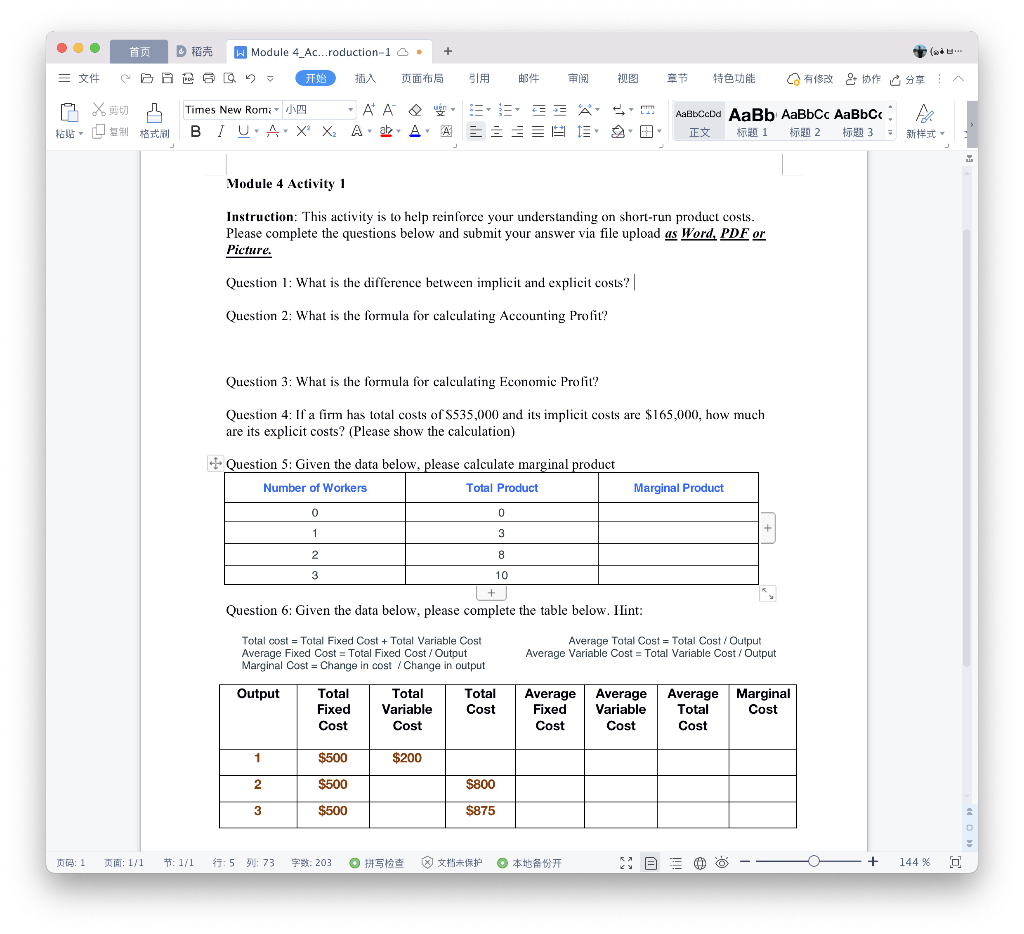
Task: Toggle document protection (文档未保护)
Action: pos(452,863)
